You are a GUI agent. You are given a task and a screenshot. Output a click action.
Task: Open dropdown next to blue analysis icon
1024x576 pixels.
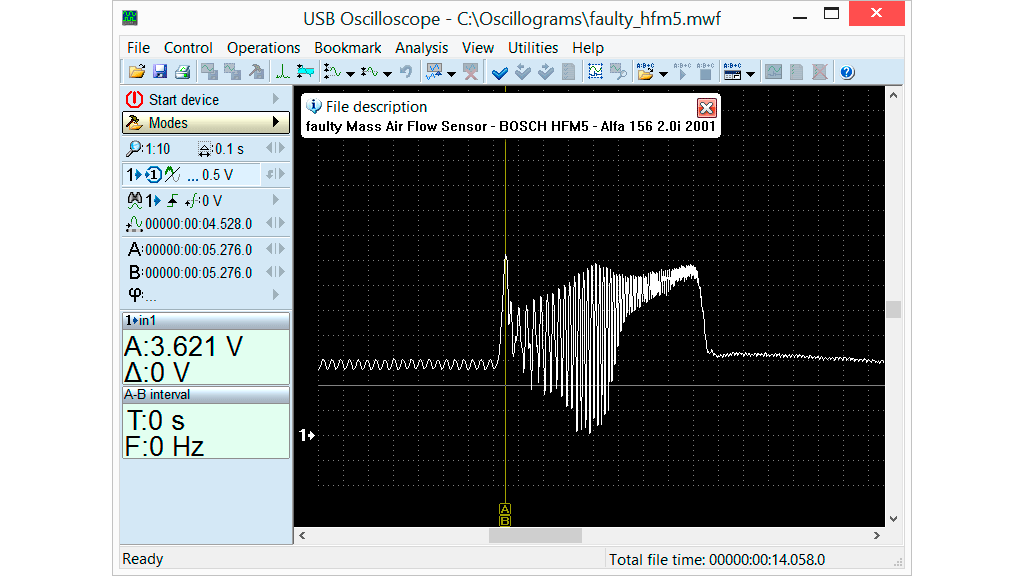tap(451, 74)
